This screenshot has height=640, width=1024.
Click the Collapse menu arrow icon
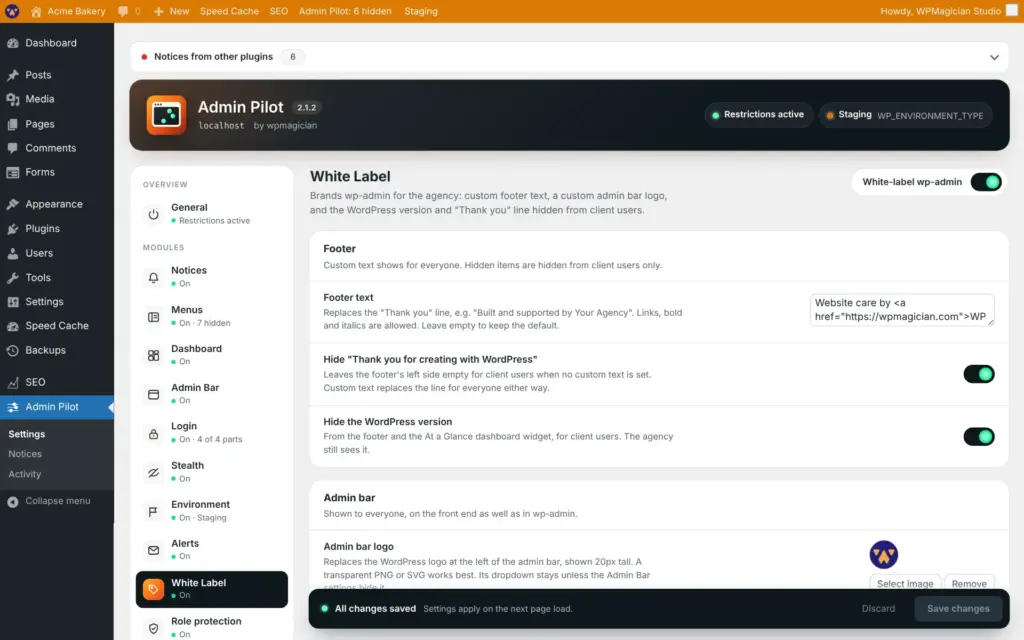point(13,502)
